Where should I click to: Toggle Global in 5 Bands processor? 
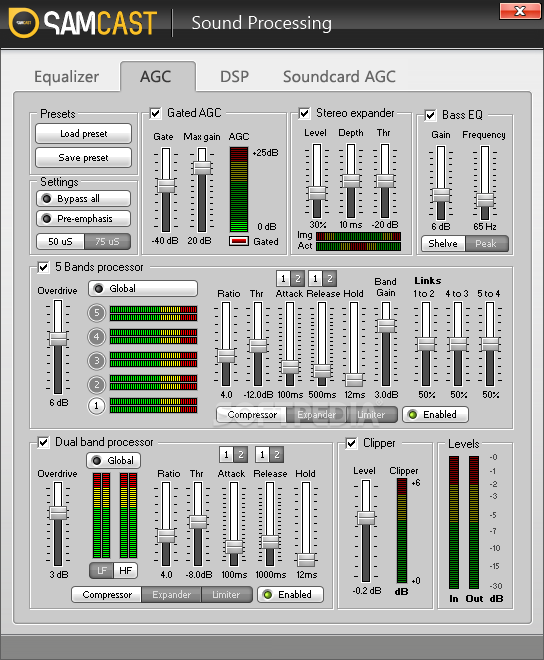point(143,289)
